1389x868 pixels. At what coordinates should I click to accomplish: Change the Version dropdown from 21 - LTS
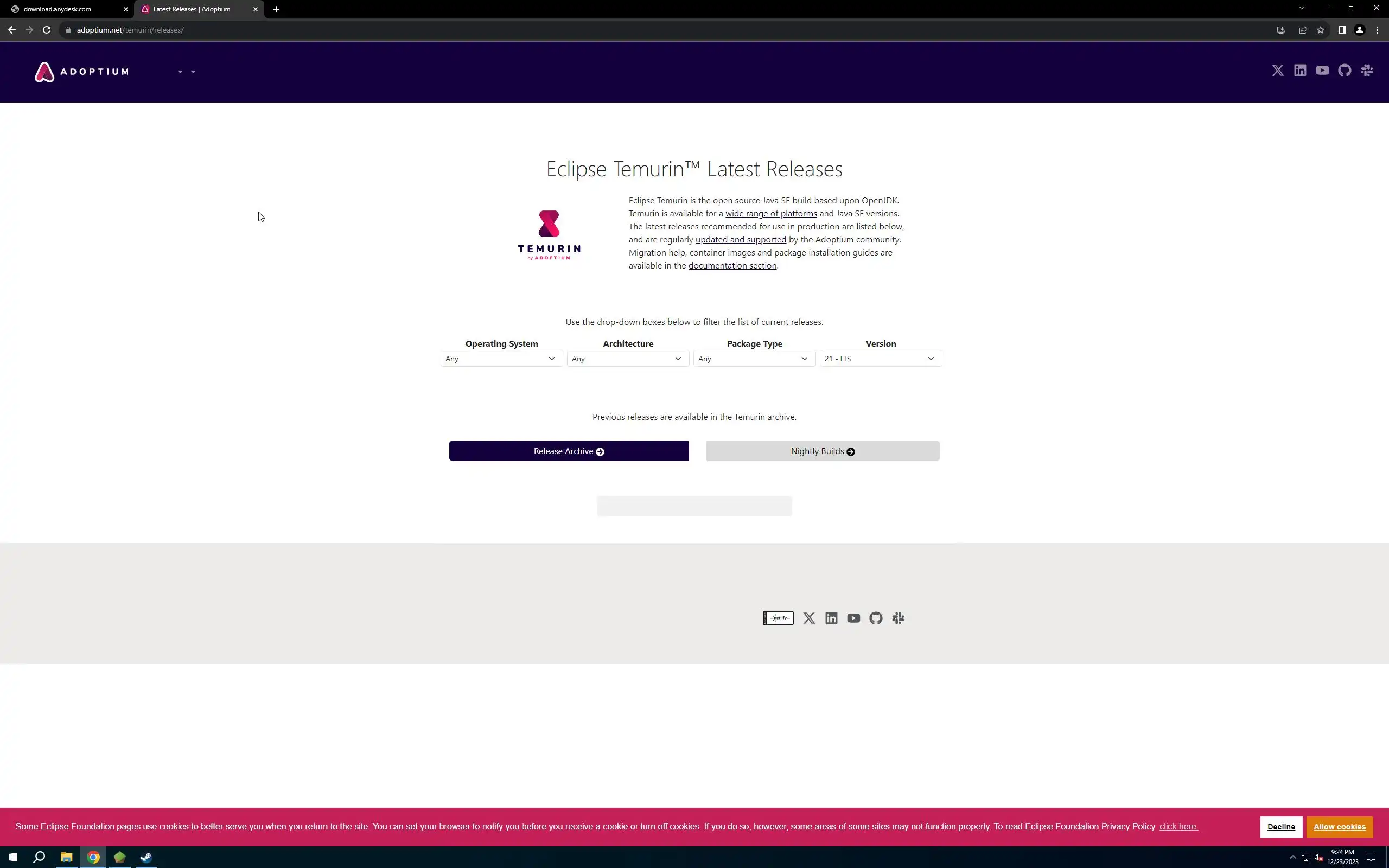pyautogui.click(x=880, y=359)
